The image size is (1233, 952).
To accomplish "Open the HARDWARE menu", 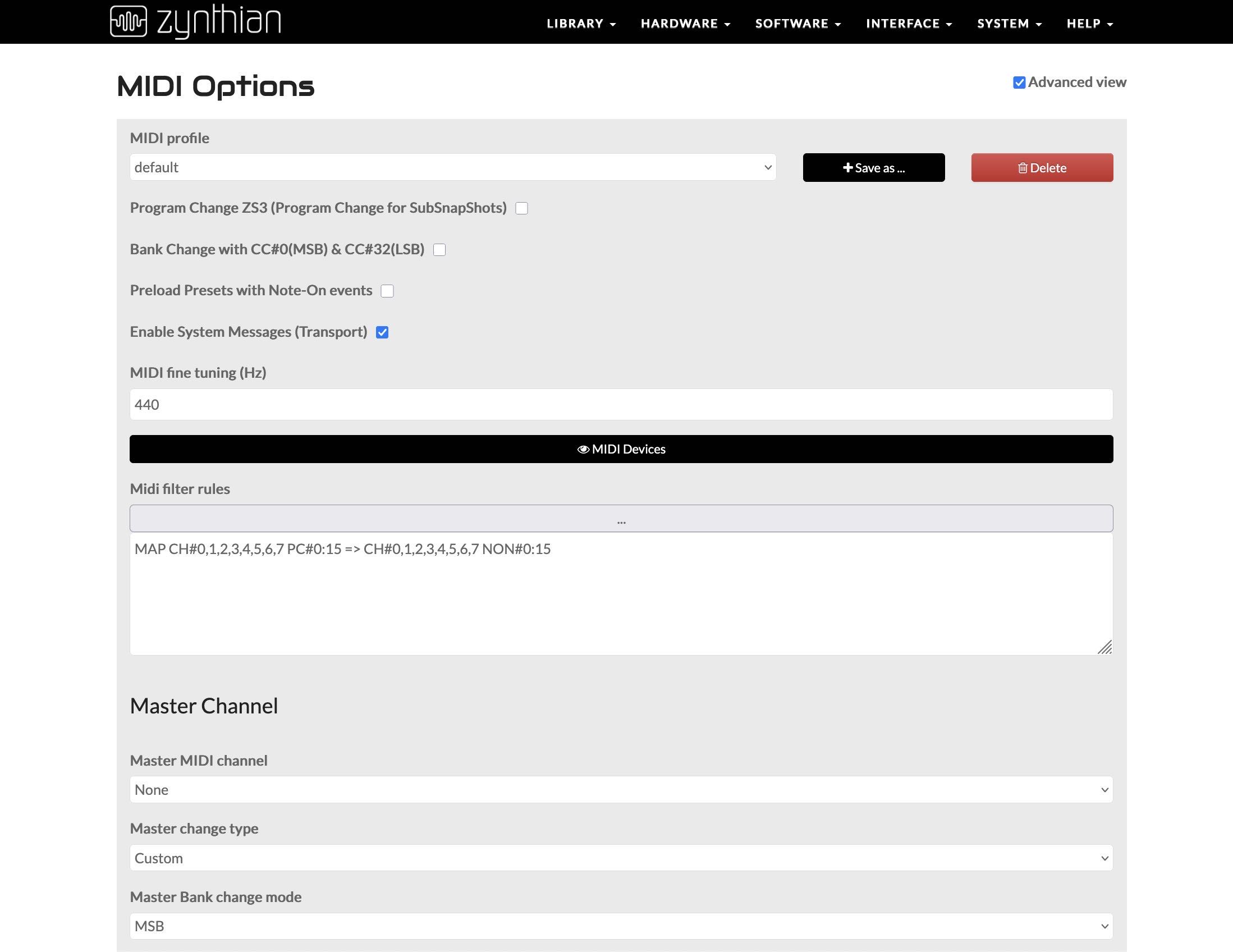I will [x=685, y=24].
